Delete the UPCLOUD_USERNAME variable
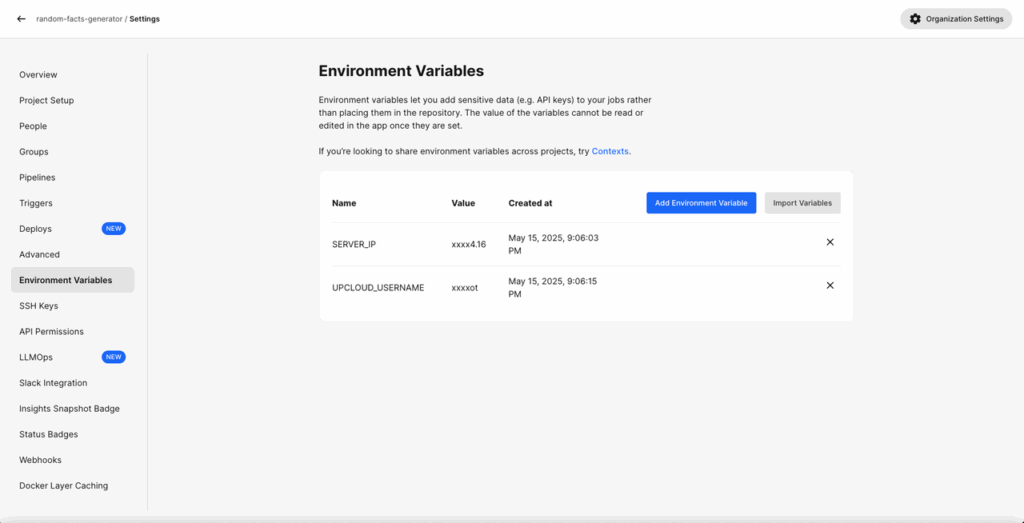Image resolution: width=1024 pixels, height=523 pixels. (x=830, y=285)
